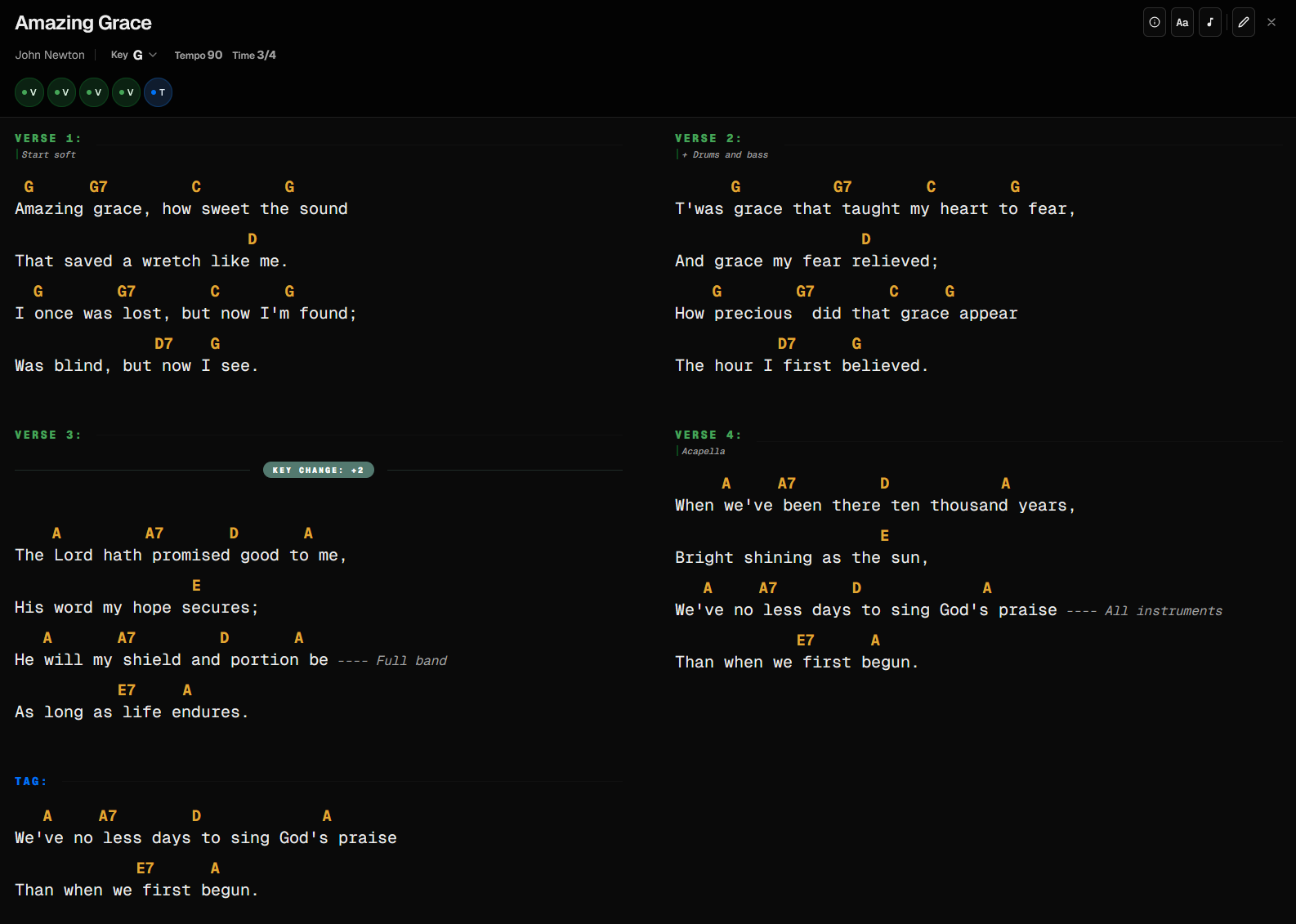
Task: Jump to the Tag using the T pill
Action: coord(159,92)
